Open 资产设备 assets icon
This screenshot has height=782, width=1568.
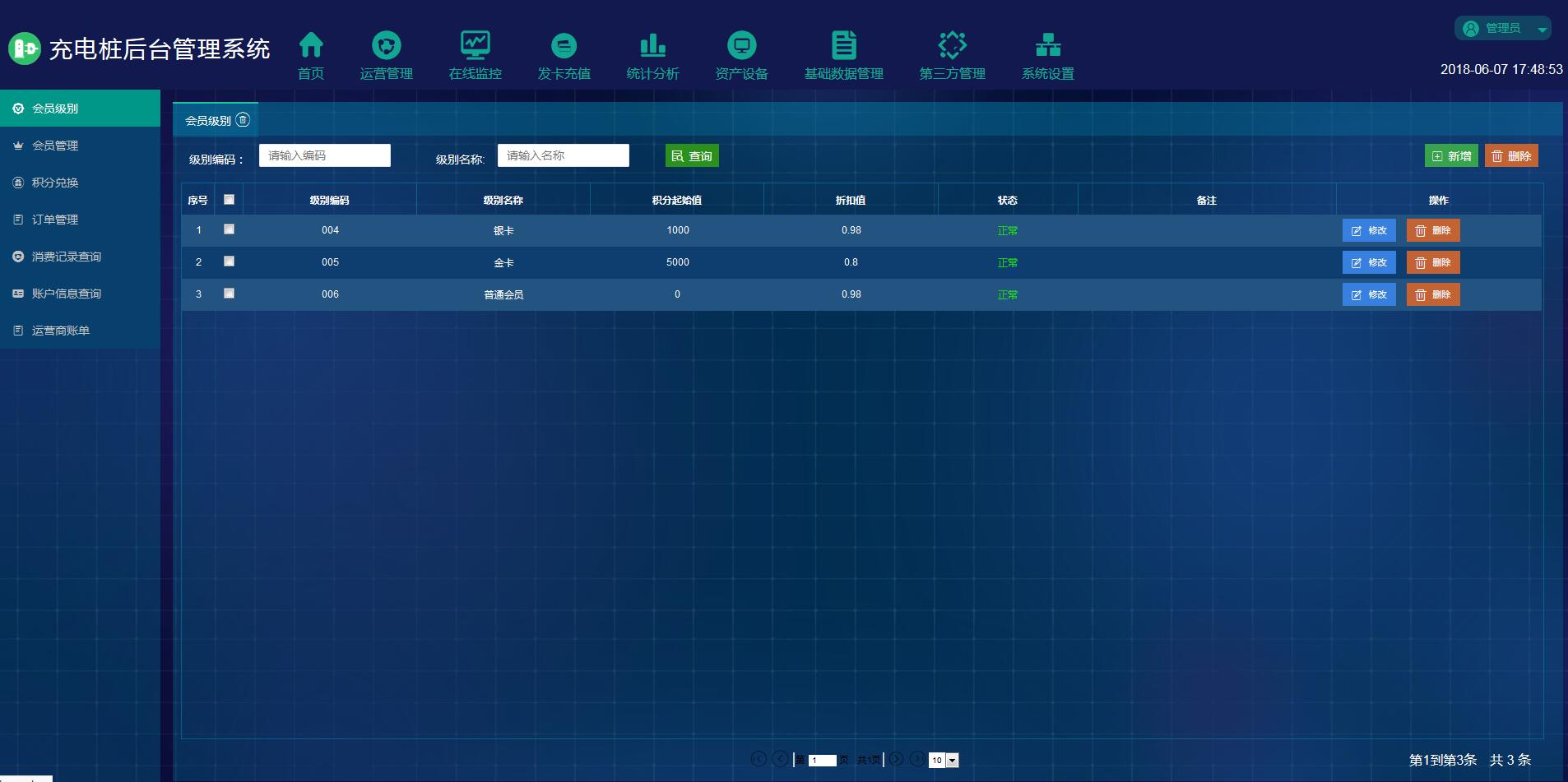coord(741,45)
